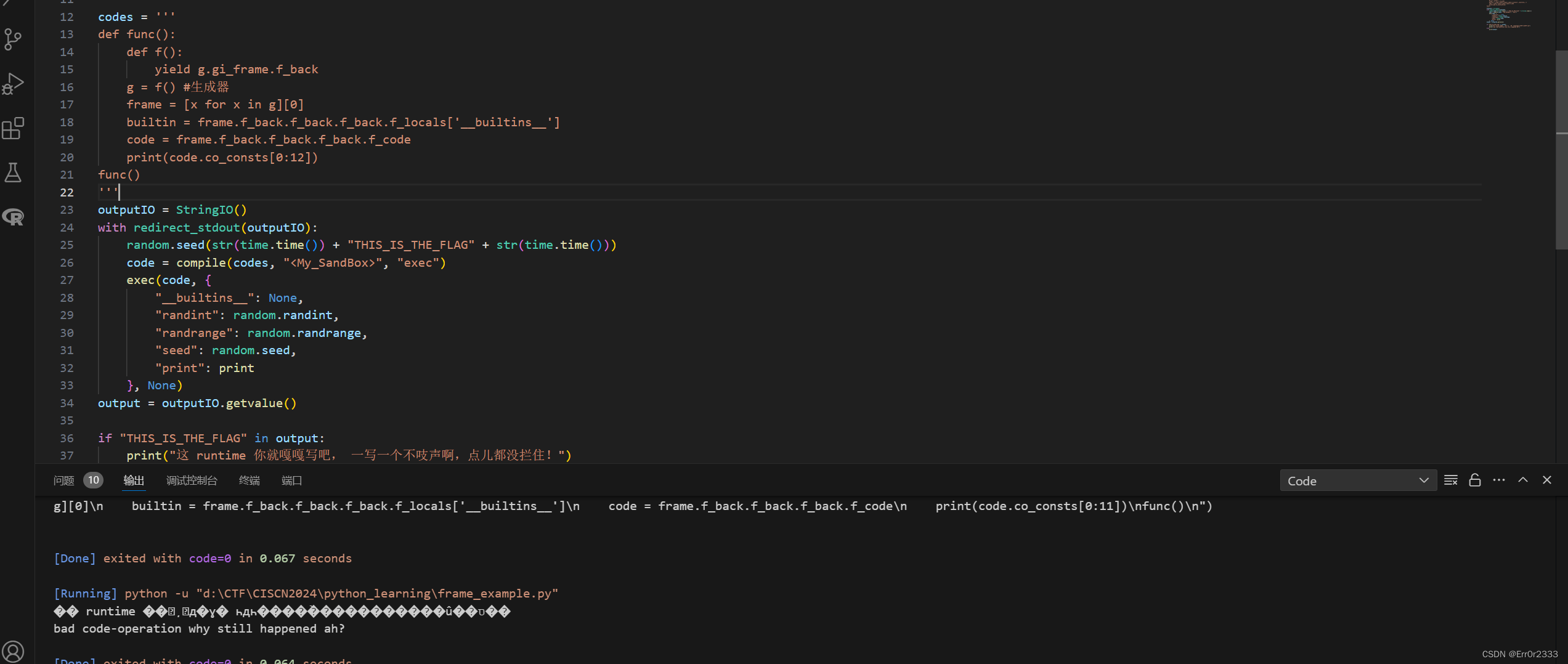Open the 调试控制台 tab
The height and width of the screenshot is (664, 1568).
tap(191, 480)
